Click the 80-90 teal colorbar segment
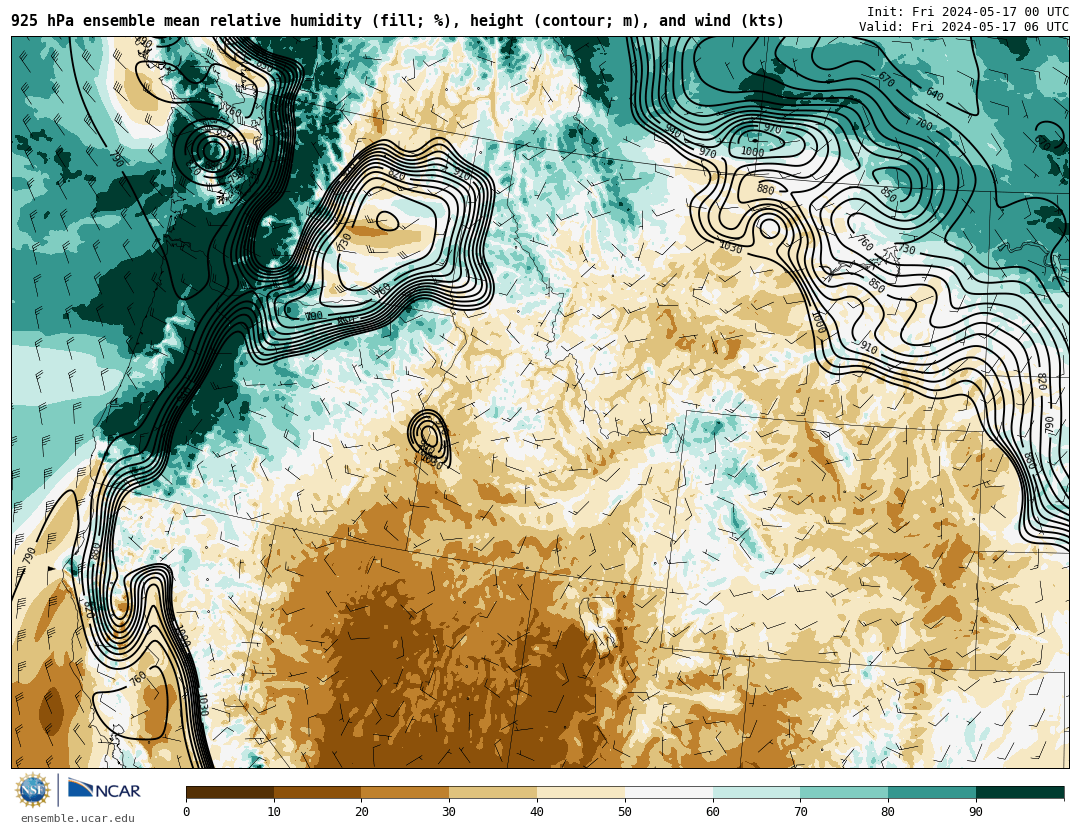Image resolution: width=1080 pixels, height=831 pixels. [x=932, y=792]
